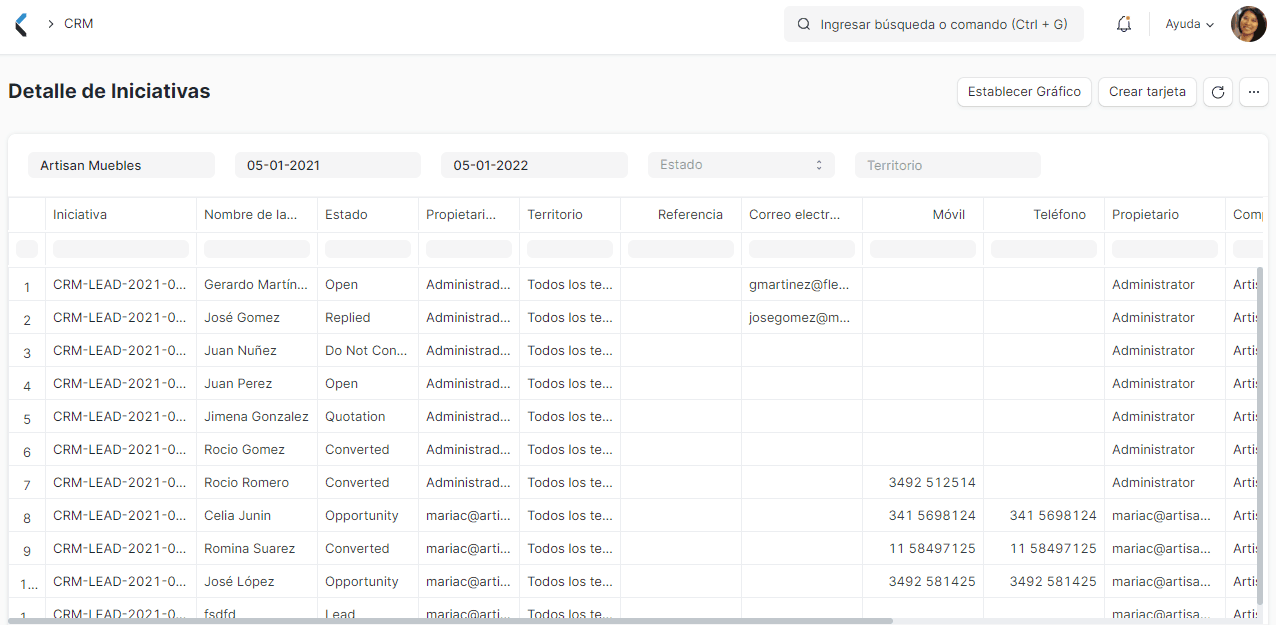The image size is (1276, 625).
Task: Click the ERPNext logo icon
Action: tap(21, 24)
